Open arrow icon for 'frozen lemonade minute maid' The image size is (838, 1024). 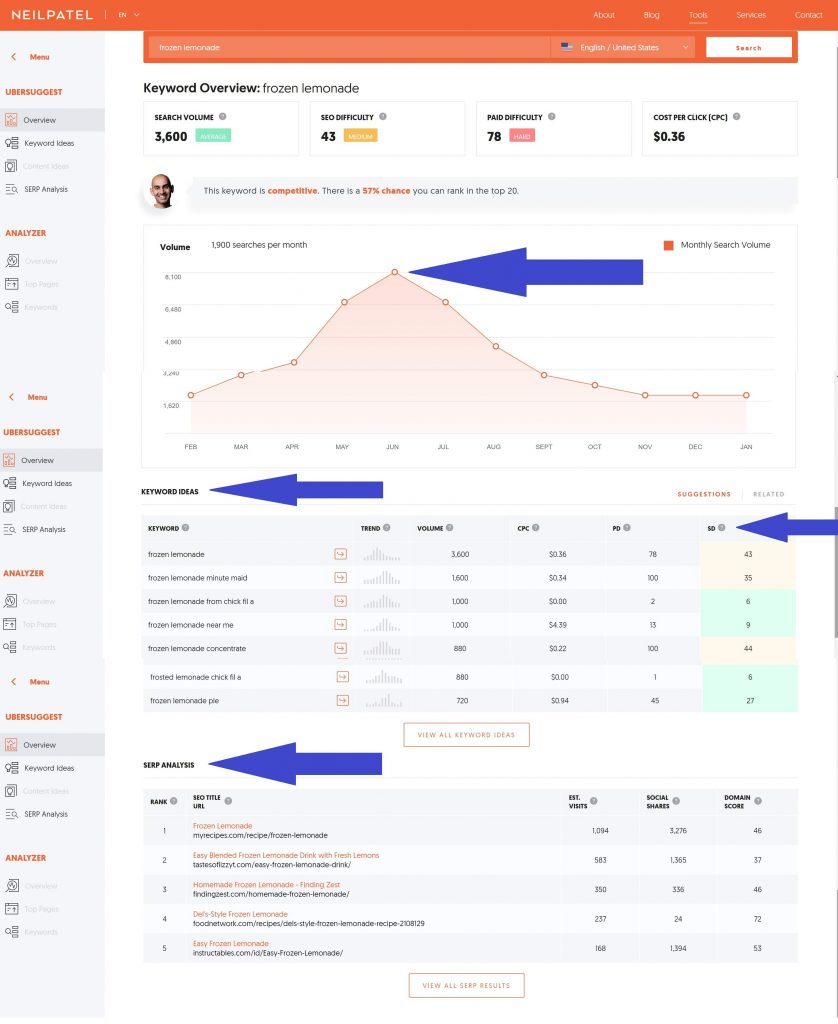(x=340, y=577)
